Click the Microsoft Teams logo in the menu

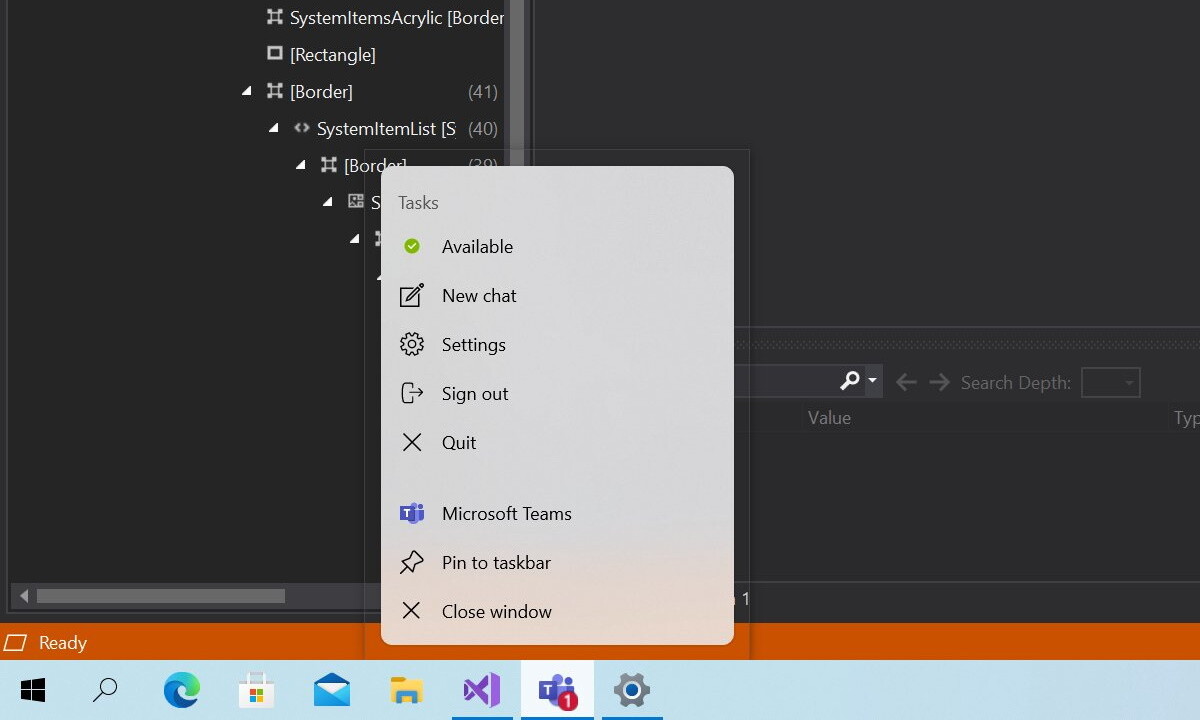pyautogui.click(x=411, y=513)
